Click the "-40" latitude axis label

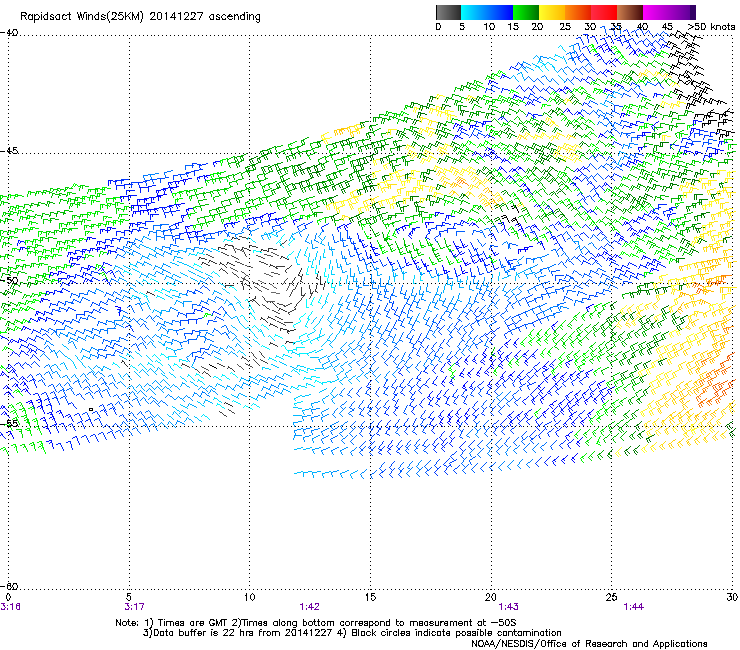click(x=9, y=32)
